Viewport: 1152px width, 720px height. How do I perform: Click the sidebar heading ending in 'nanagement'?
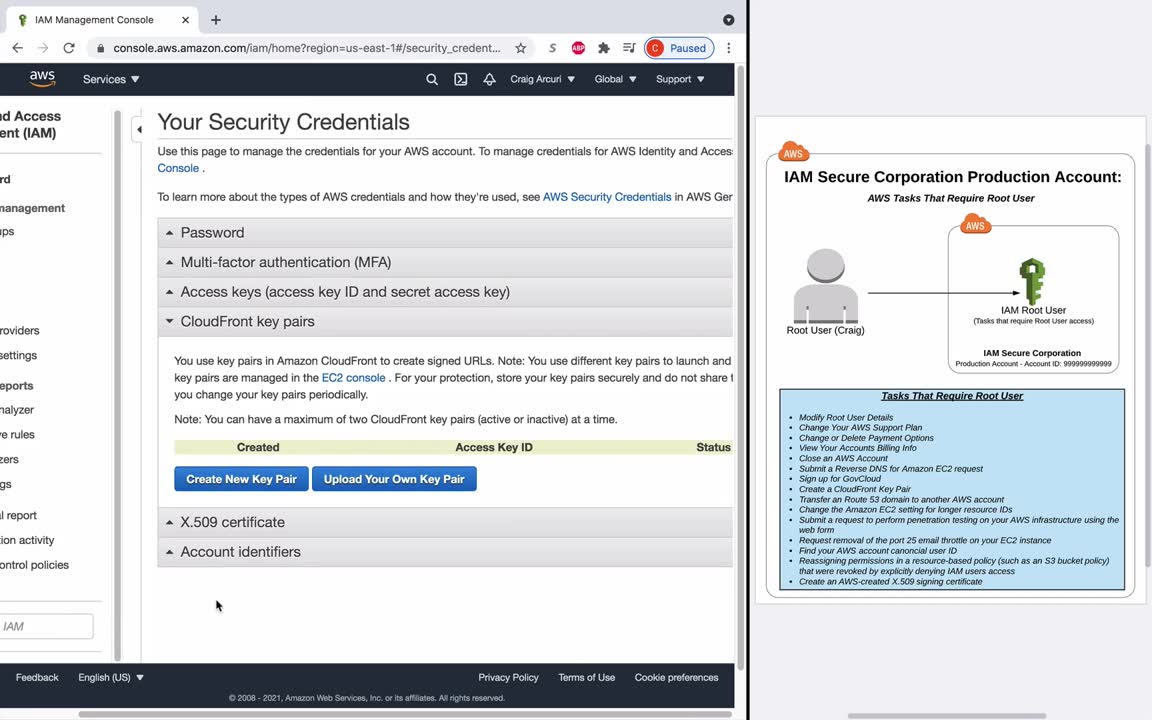(x=32, y=209)
